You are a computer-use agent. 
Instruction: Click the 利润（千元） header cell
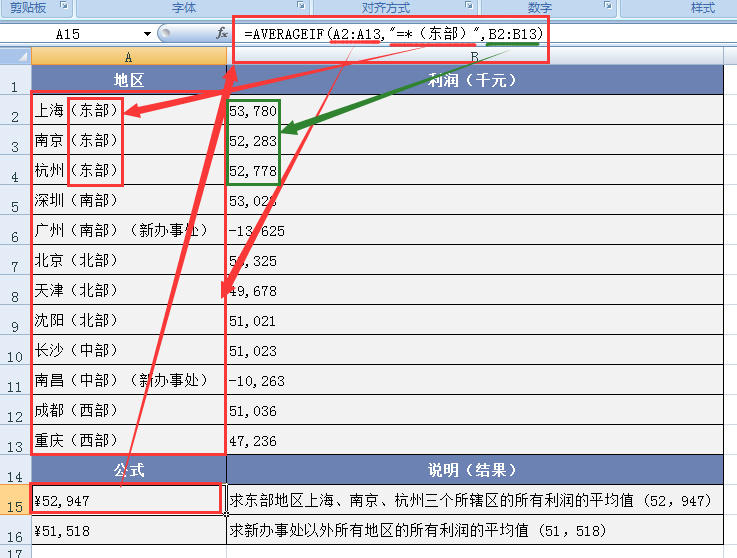pos(475,80)
